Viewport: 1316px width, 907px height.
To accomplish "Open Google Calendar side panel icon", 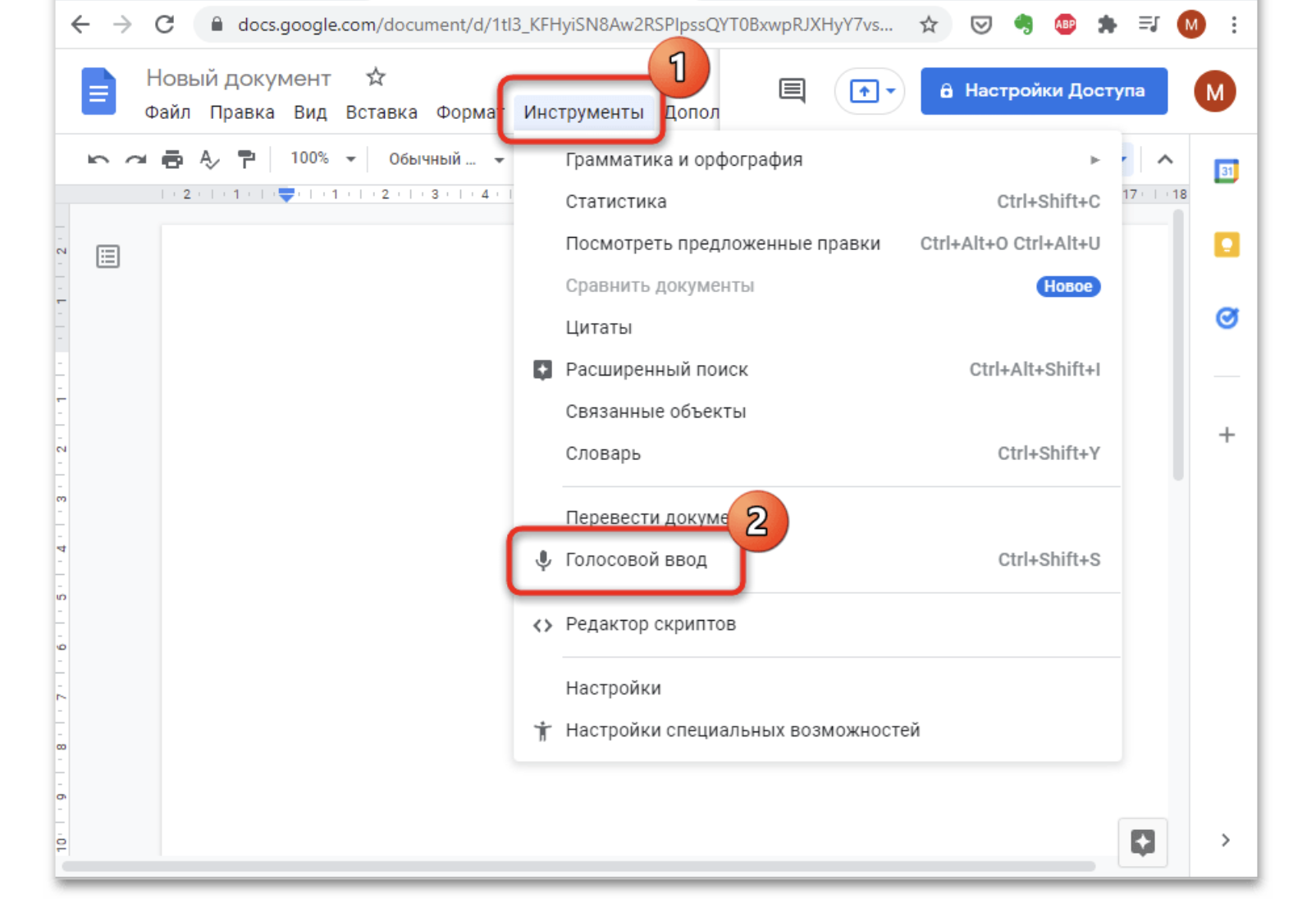I will 1226,171.
